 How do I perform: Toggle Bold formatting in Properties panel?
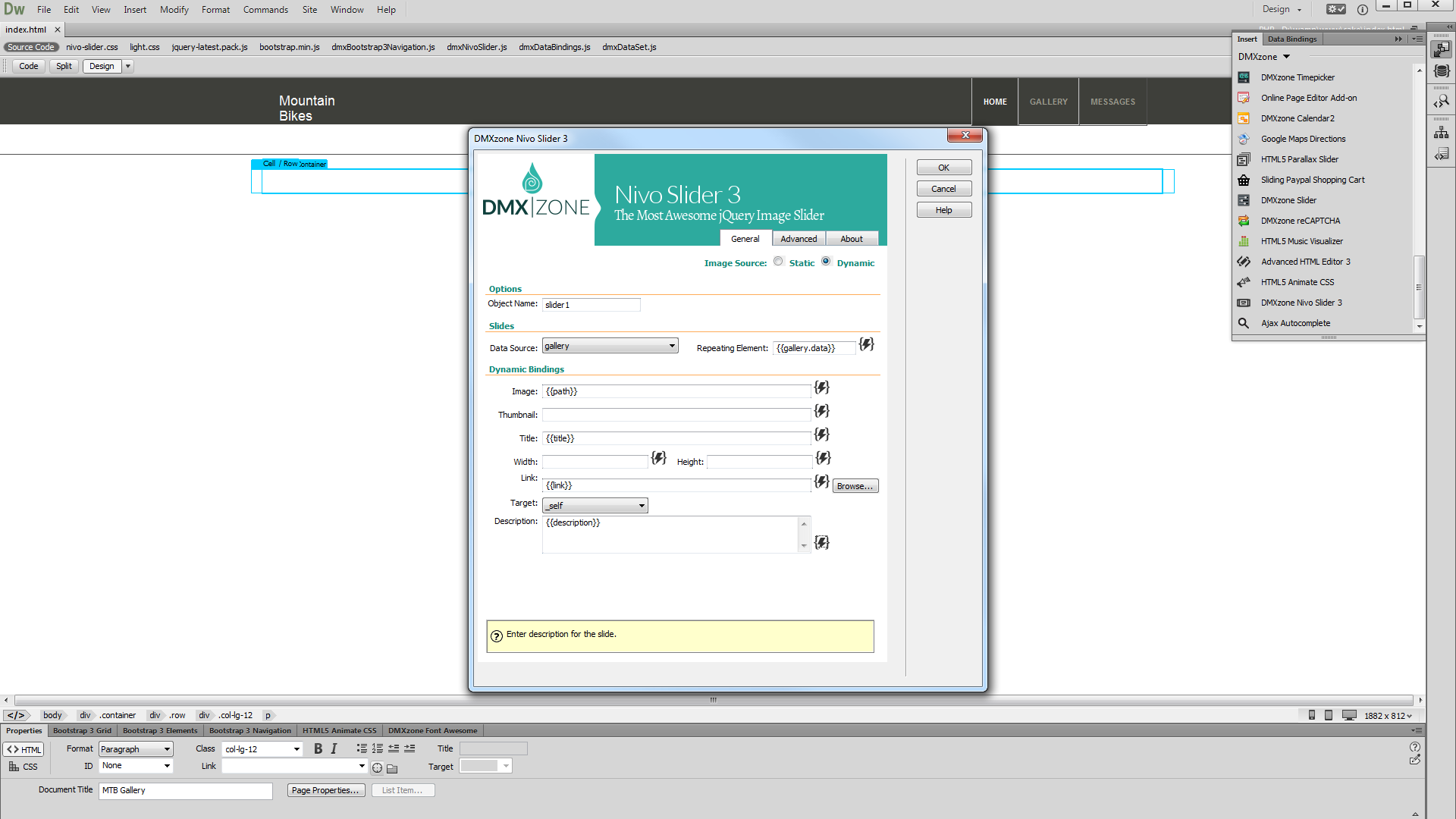pos(318,748)
